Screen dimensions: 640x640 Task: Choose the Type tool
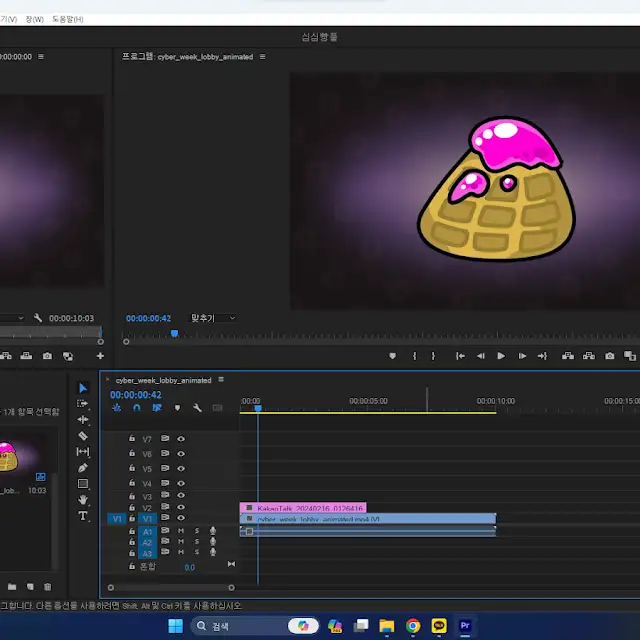[83, 516]
